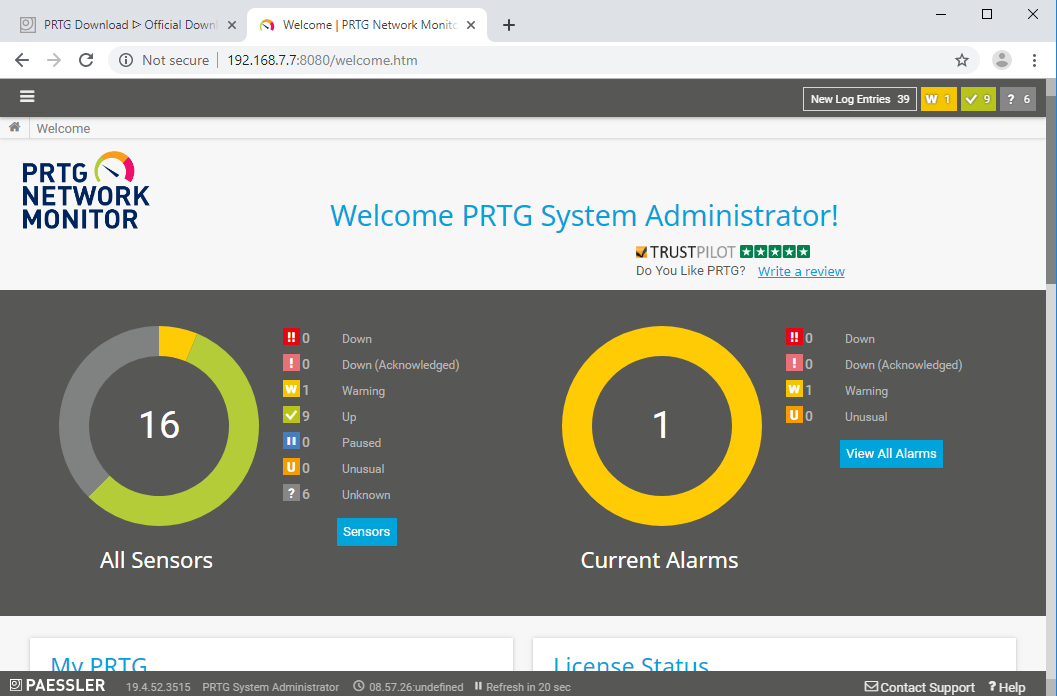Select the yellow W warning badge in header
Image resolution: width=1057 pixels, height=696 pixels.
(x=938, y=98)
